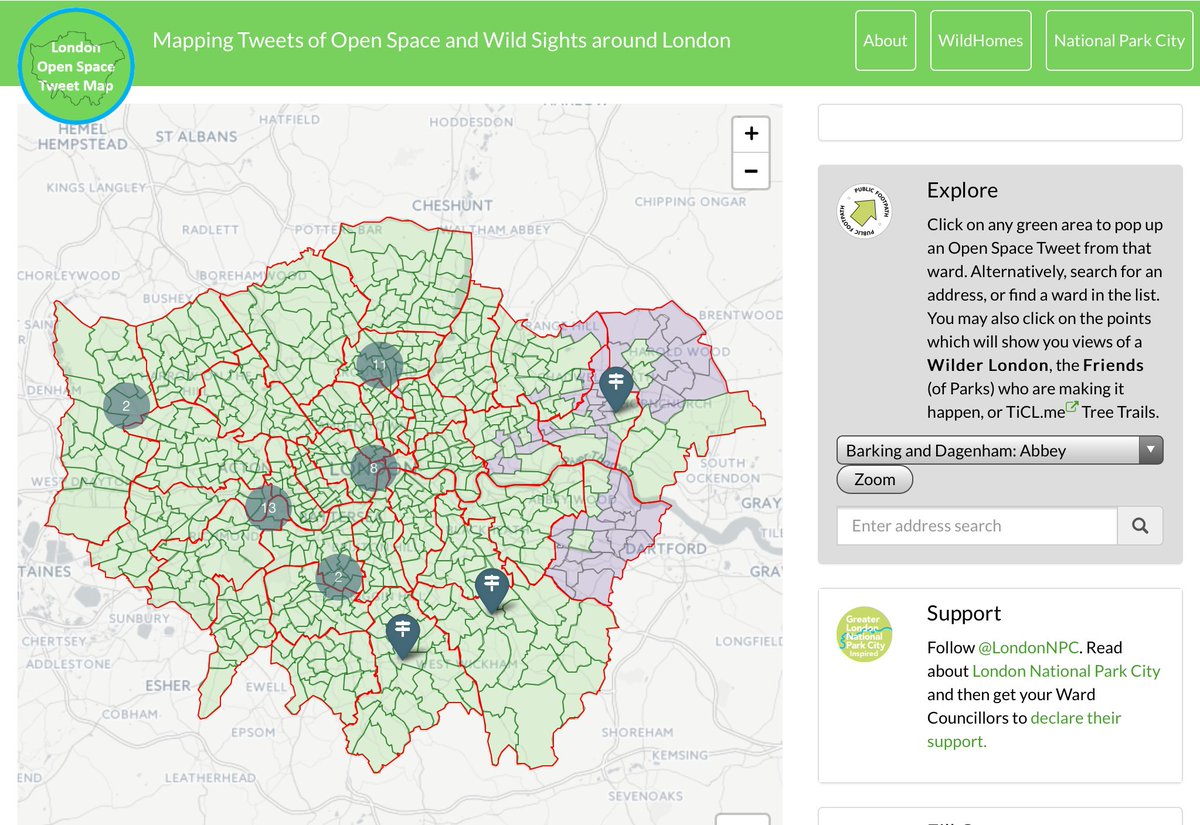Focus the Enter address search field
This screenshot has height=825, width=1200.
(x=977, y=526)
